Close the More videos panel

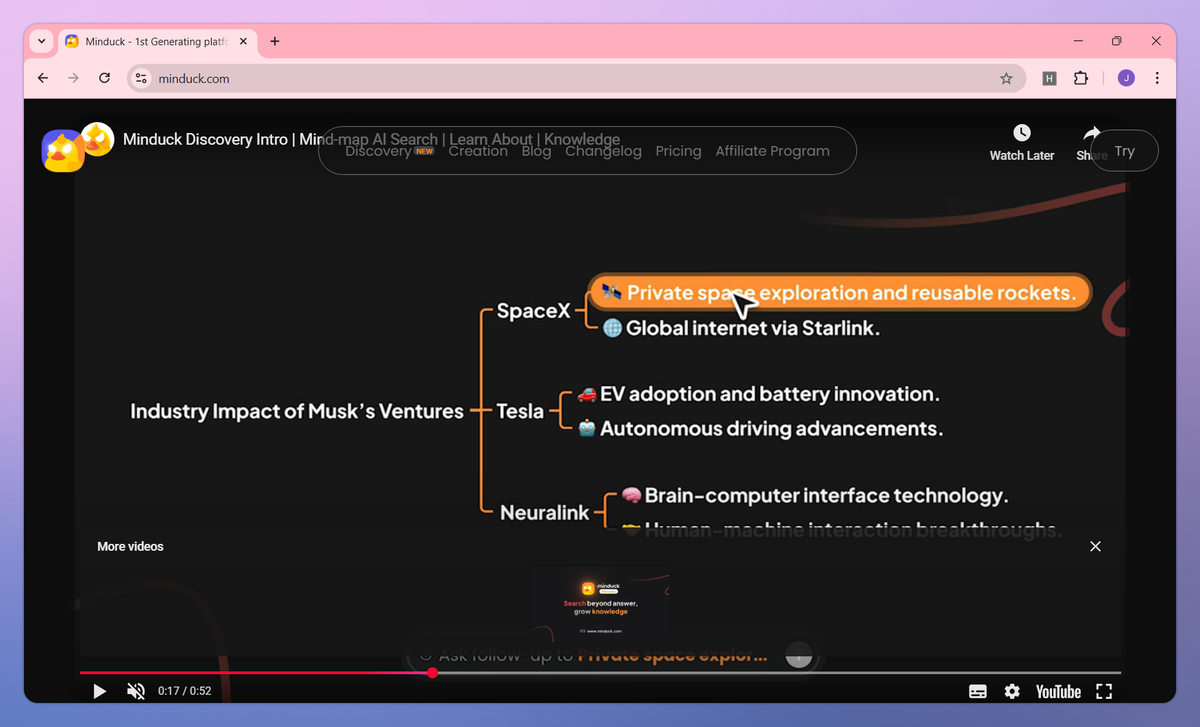[x=1095, y=546]
